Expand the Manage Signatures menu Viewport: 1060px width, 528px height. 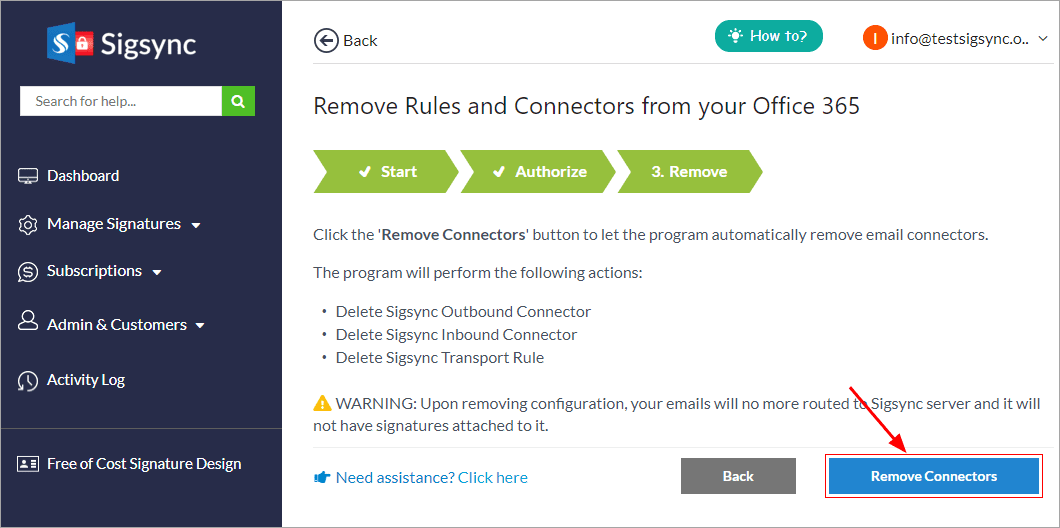click(x=196, y=225)
